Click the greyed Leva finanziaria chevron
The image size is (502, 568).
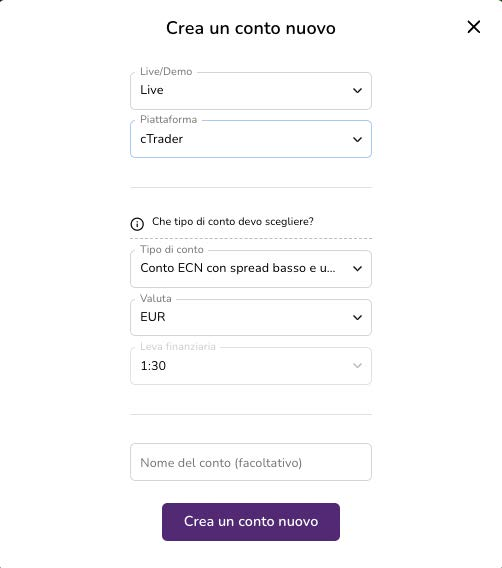click(x=357, y=366)
